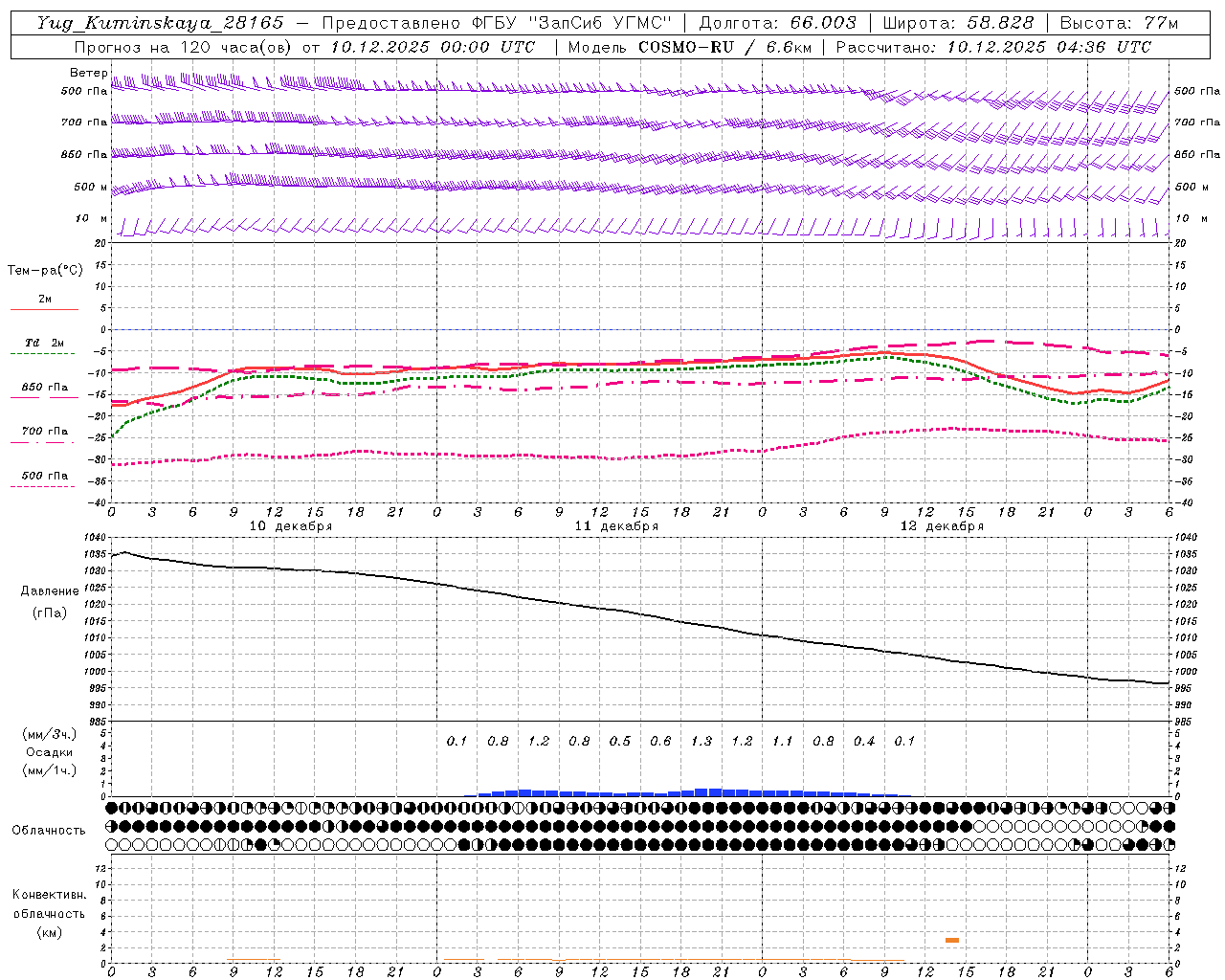Click the Широта: 58.828 value
Screen dimensions: 1225x980
tap(958, 23)
